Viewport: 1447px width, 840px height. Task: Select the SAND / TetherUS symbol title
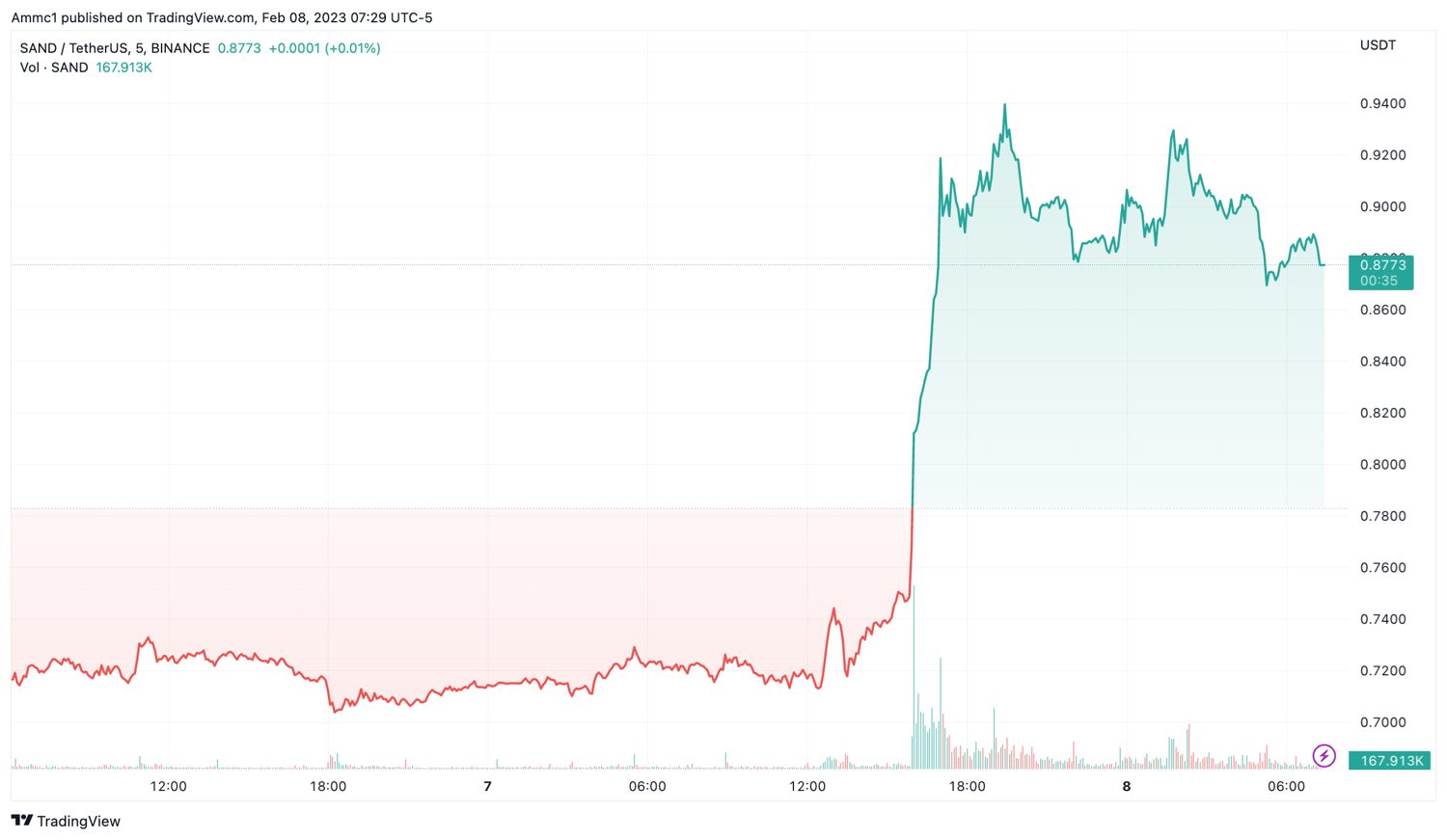point(115,48)
